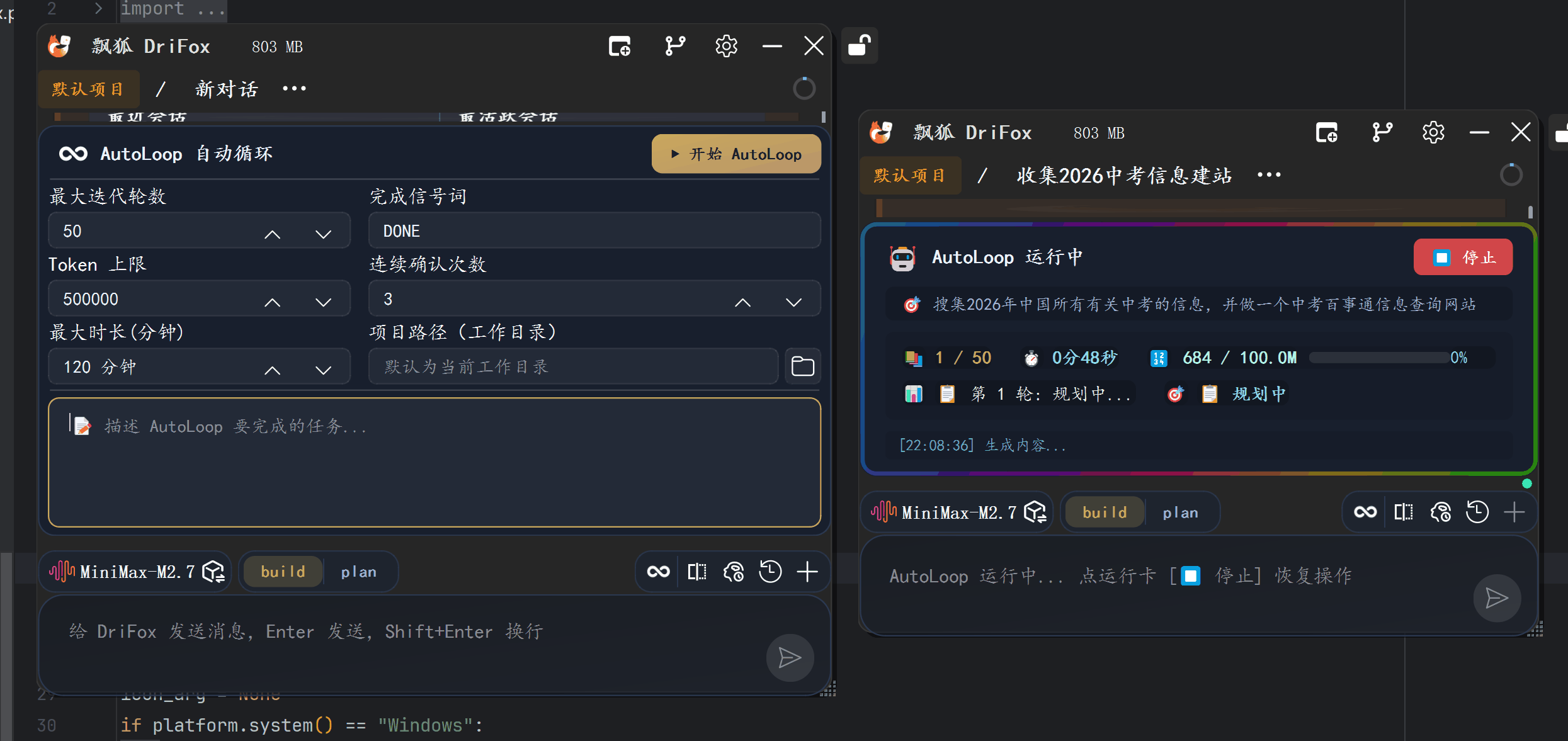Viewport: 1568px width, 741px height.
Task: Click plus icon in right window toolbar
Action: [1514, 512]
